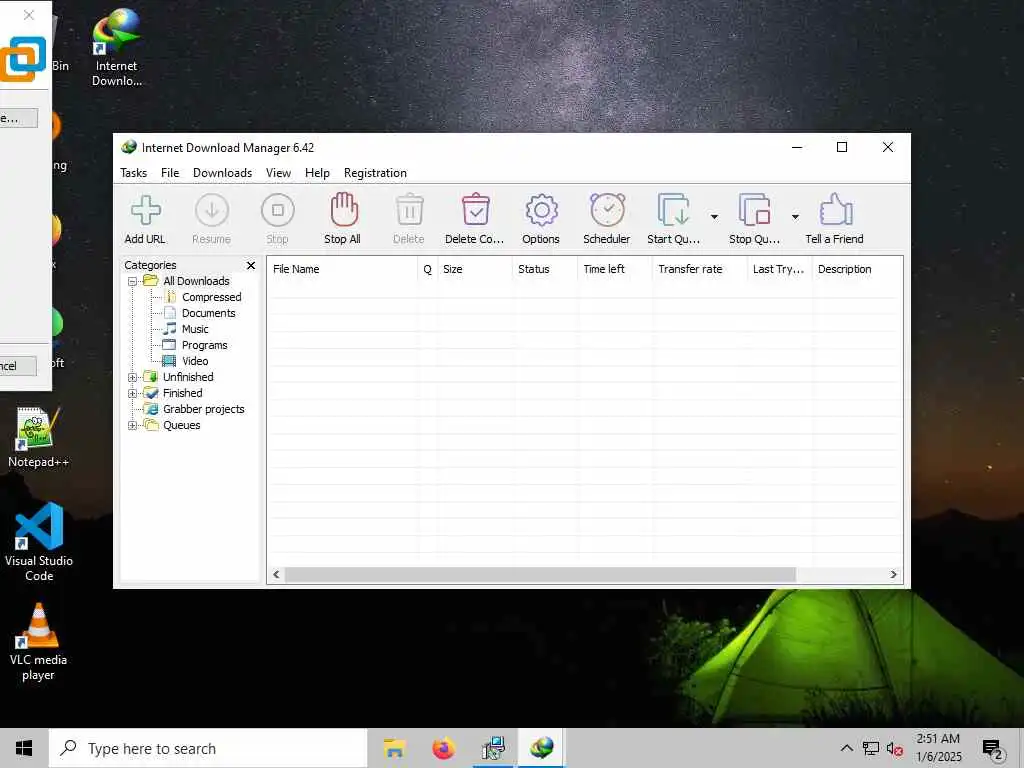Select the All Downloads folder
The width and height of the screenshot is (1024, 768).
click(x=196, y=281)
